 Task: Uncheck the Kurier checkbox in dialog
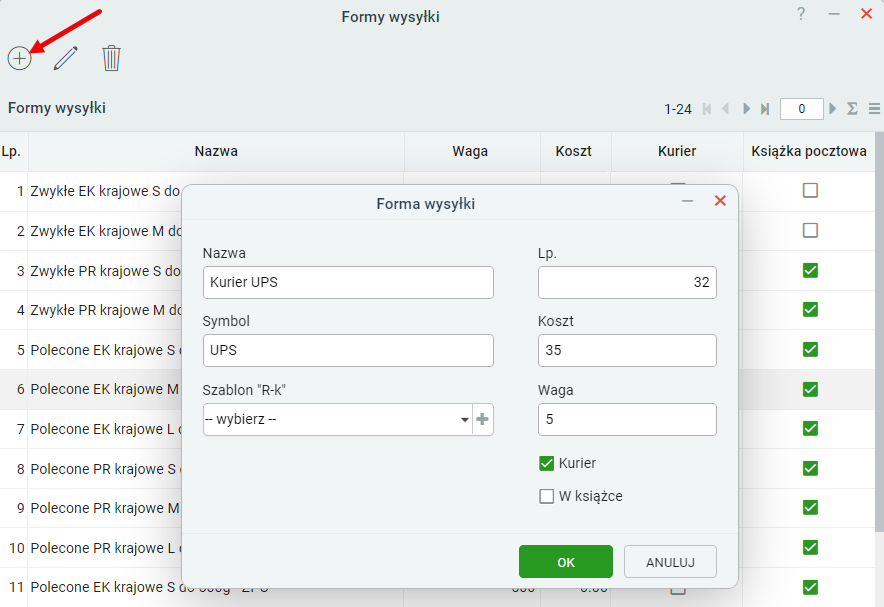[546, 463]
